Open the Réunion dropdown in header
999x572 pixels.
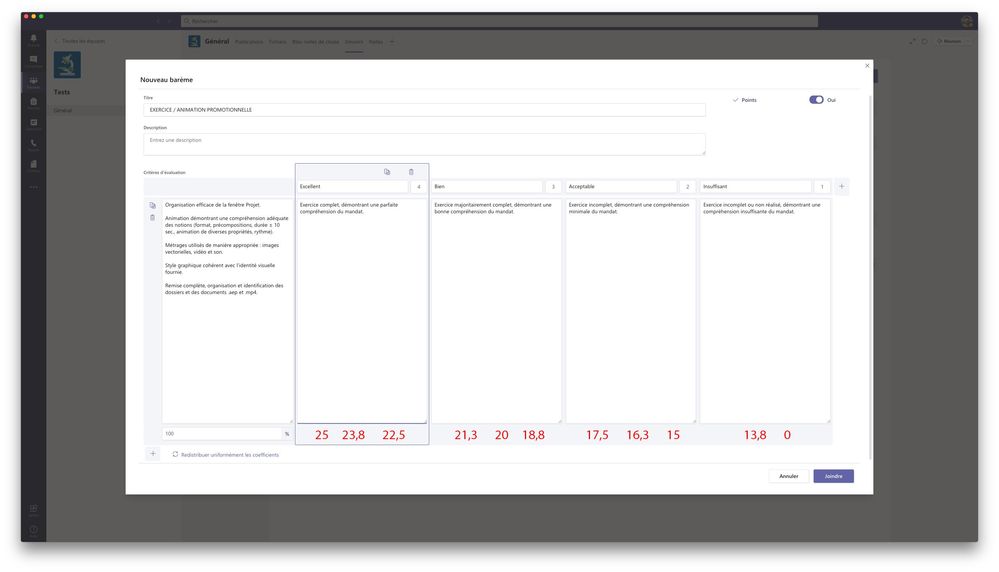point(953,41)
